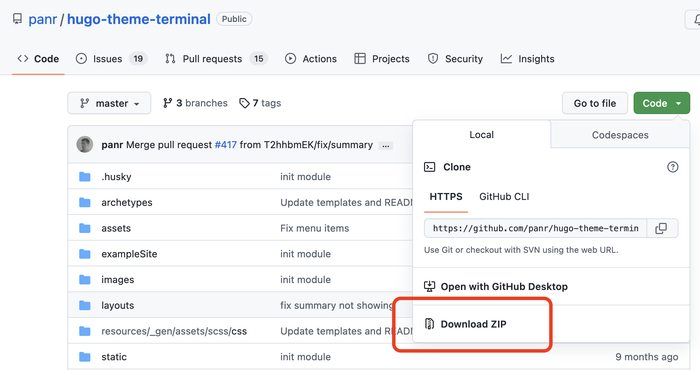
Task: Click panr's avatar in commit row
Action: point(85,145)
